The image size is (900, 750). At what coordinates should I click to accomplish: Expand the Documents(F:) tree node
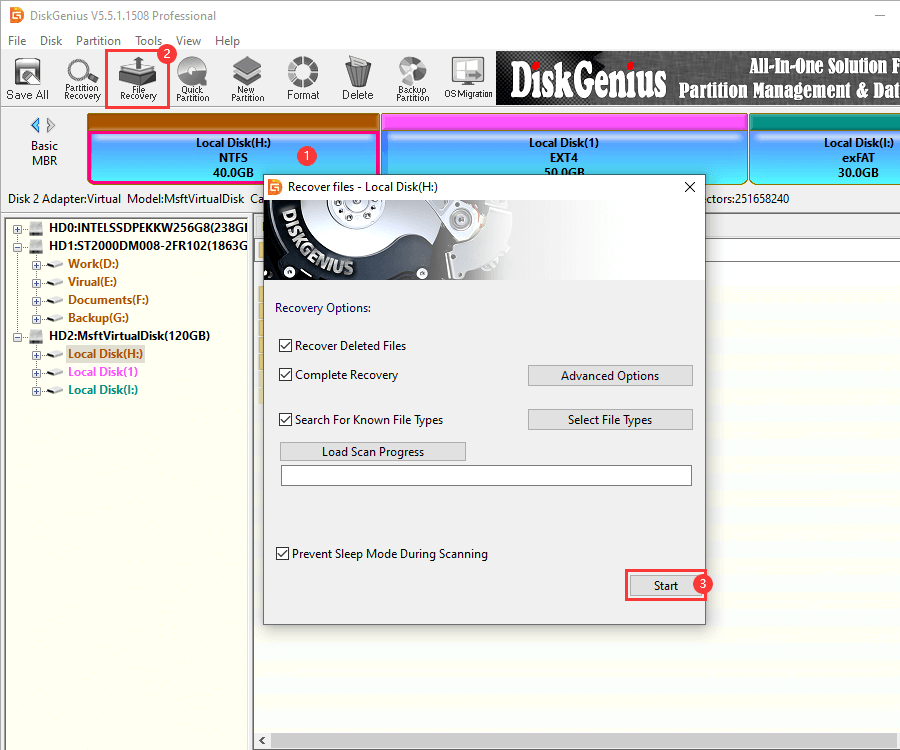tap(36, 301)
